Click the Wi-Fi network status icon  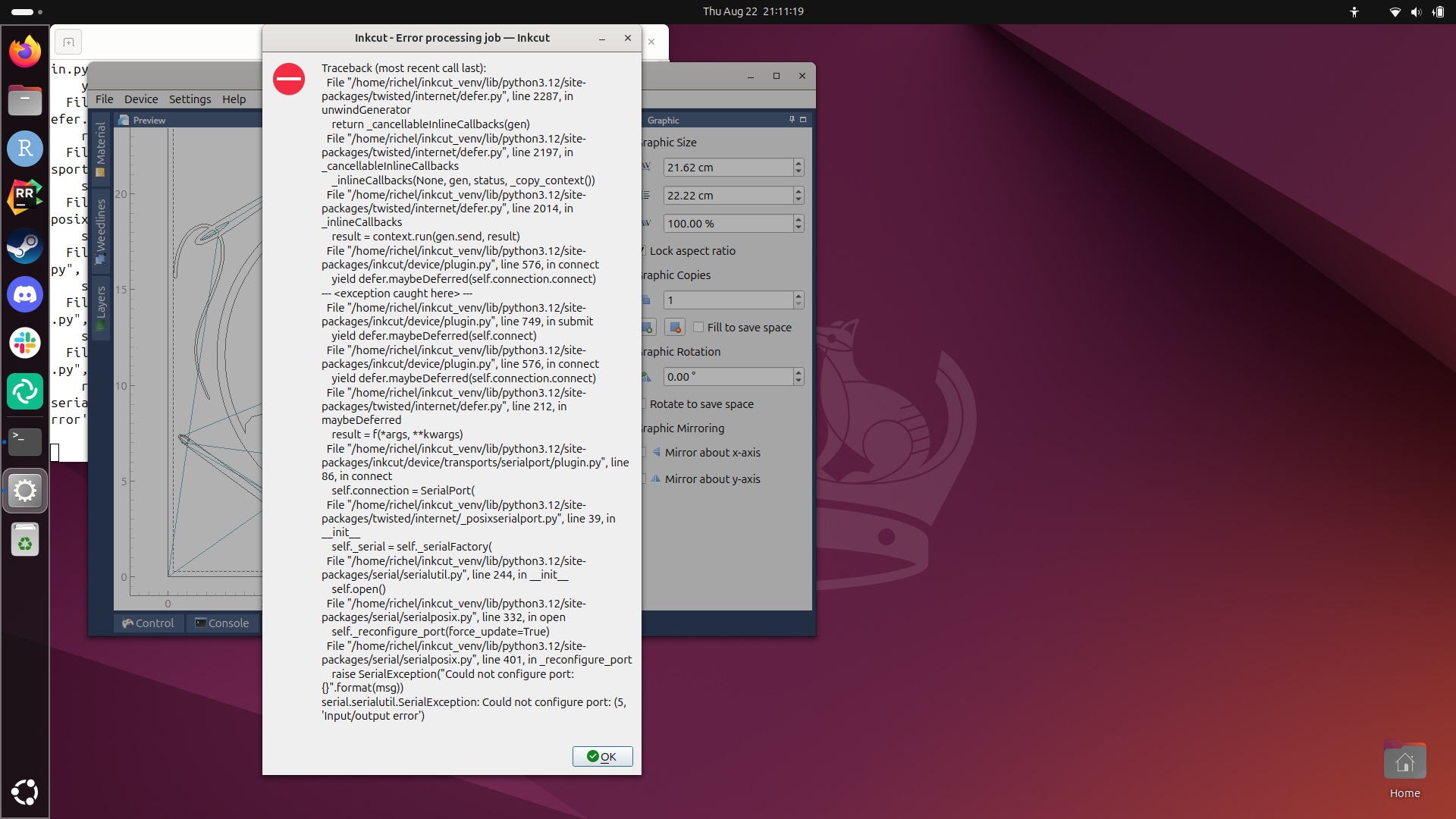[x=1395, y=11]
